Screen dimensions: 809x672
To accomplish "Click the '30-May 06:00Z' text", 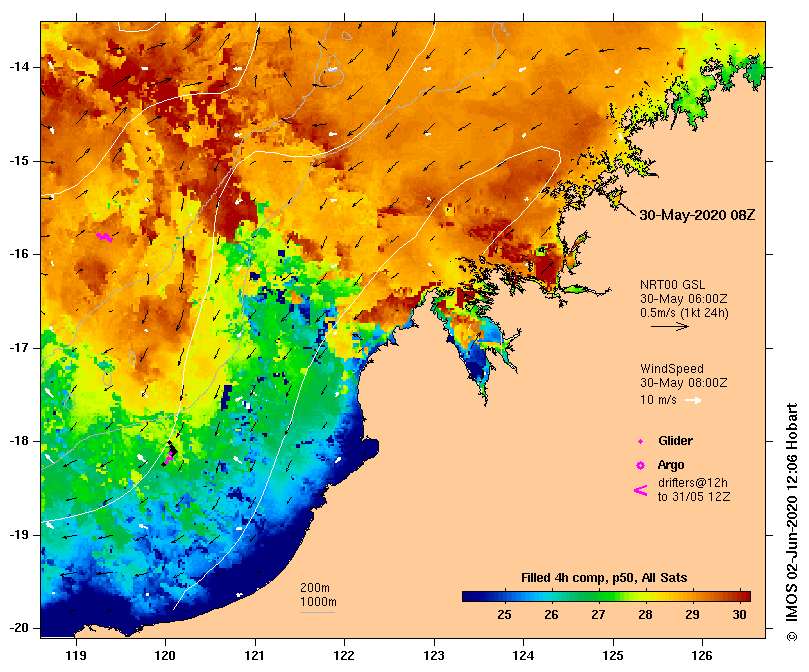I will click(x=684, y=299).
